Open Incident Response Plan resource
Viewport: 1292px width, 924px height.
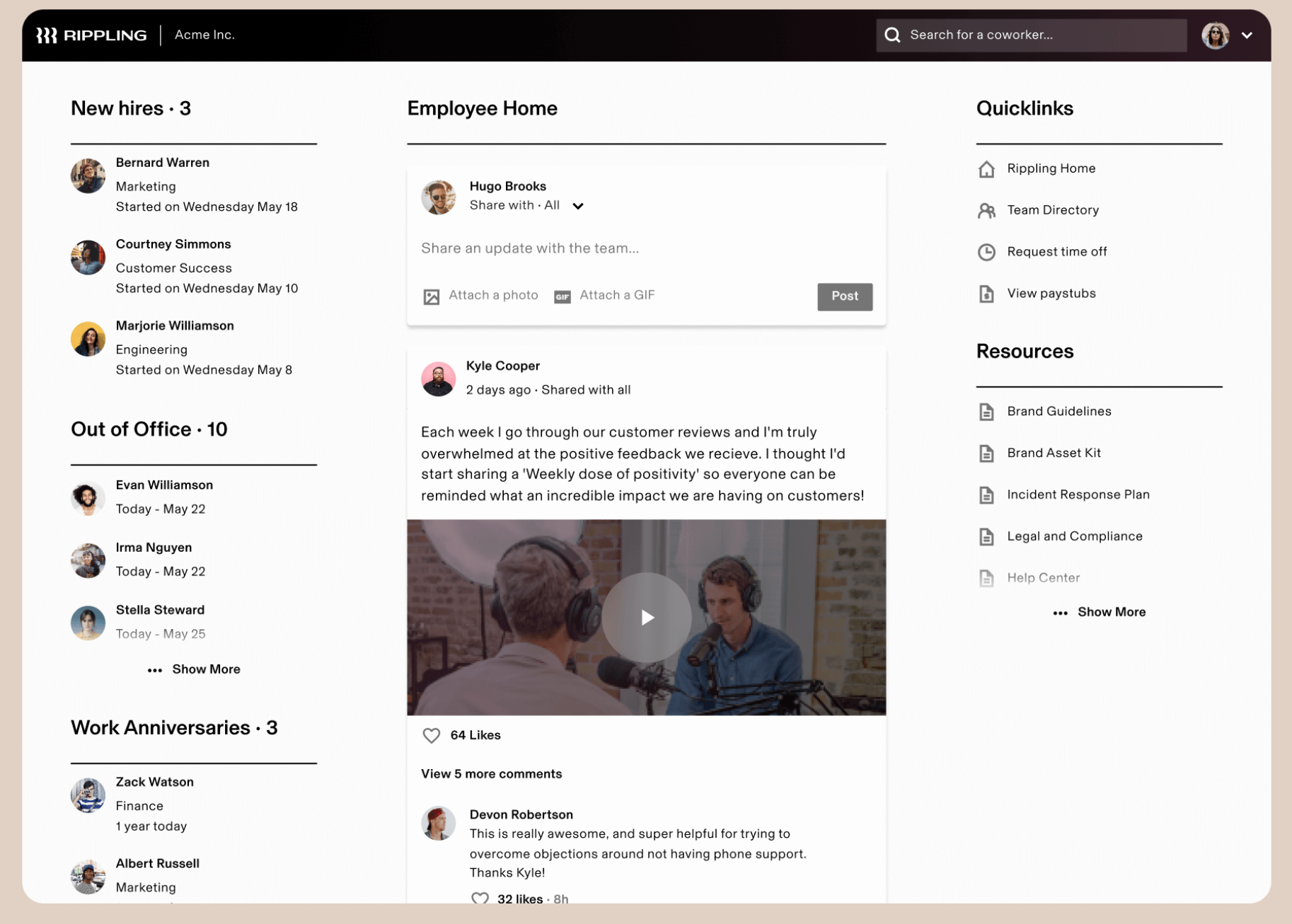pyautogui.click(x=1078, y=495)
